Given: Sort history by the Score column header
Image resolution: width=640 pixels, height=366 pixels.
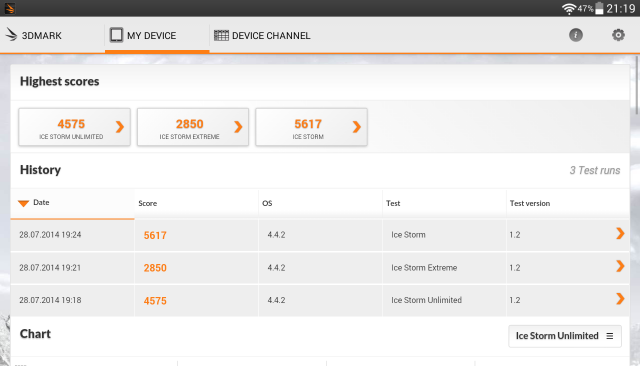Looking at the screenshot, I should 196,203.
